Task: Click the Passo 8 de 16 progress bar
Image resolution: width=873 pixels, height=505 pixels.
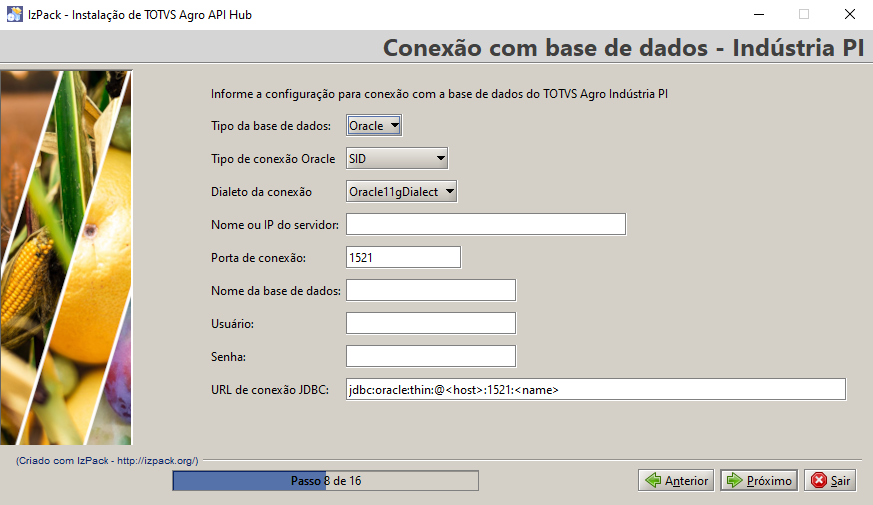Action: (325, 481)
